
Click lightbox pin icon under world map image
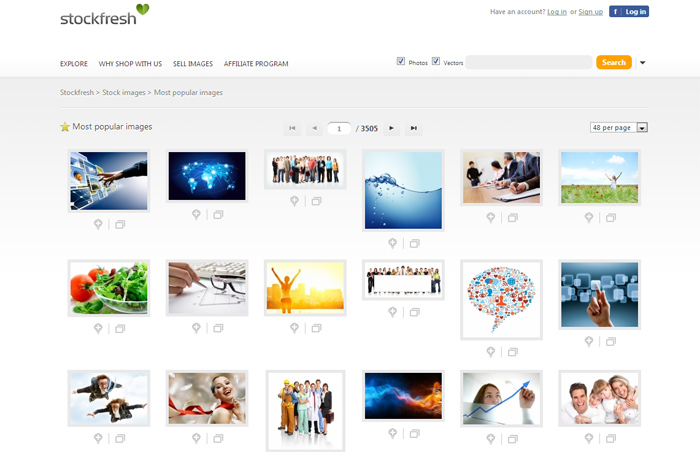(197, 215)
